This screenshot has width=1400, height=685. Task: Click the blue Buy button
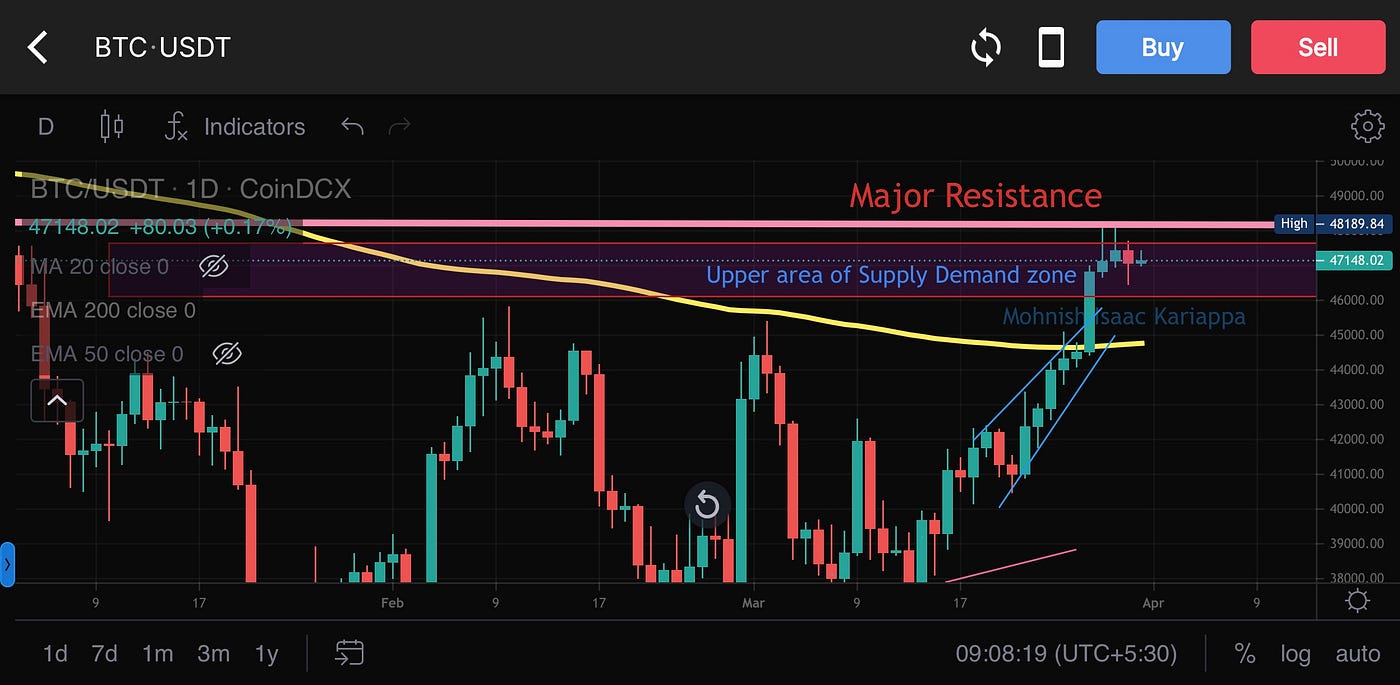coord(1163,47)
